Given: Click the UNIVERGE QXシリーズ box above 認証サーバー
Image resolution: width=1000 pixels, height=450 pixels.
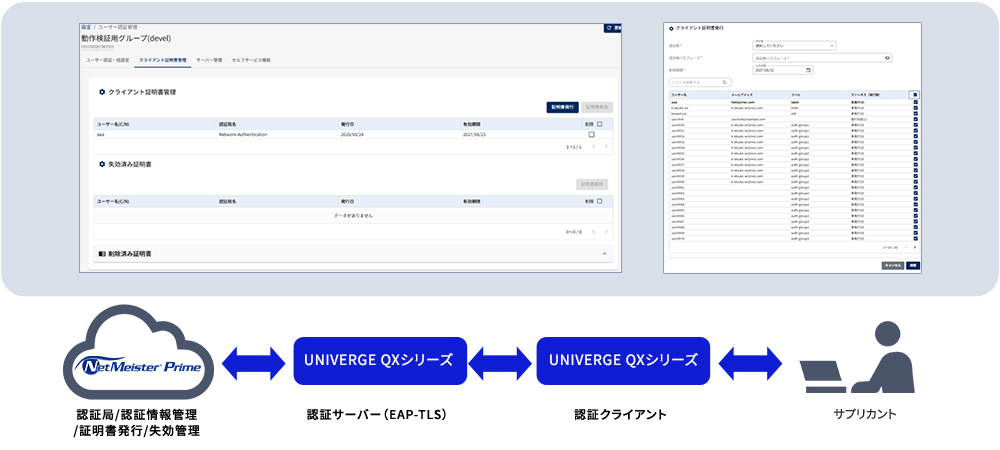Looking at the screenshot, I should [x=380, y=361].
